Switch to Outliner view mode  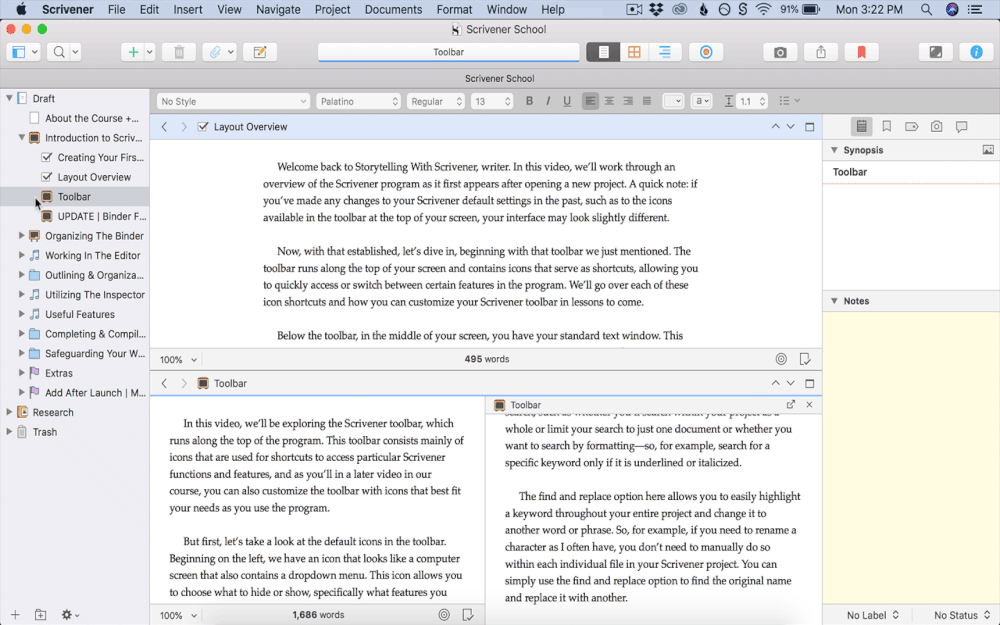click(x=664, y=52)
